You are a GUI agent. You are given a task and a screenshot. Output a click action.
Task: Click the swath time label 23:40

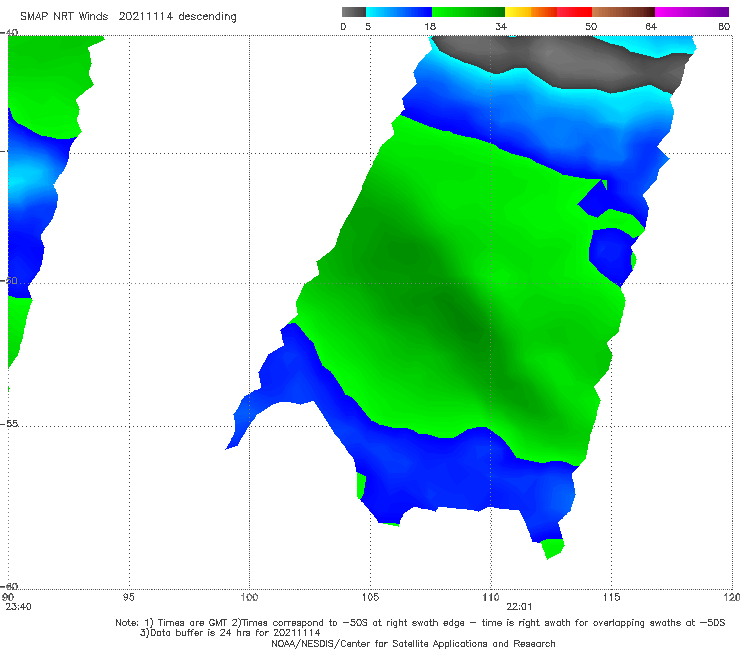[18, 607]
